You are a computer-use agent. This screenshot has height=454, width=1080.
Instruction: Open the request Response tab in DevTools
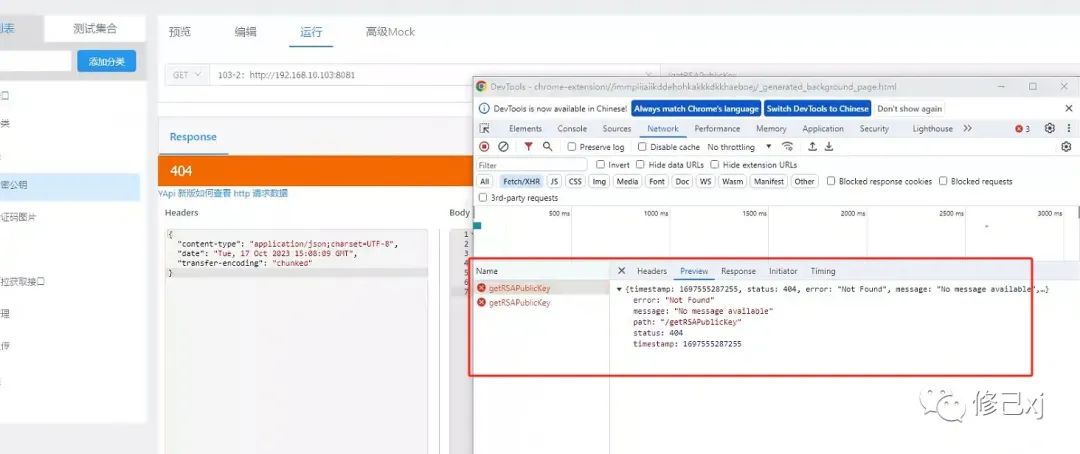pos(738,271)
